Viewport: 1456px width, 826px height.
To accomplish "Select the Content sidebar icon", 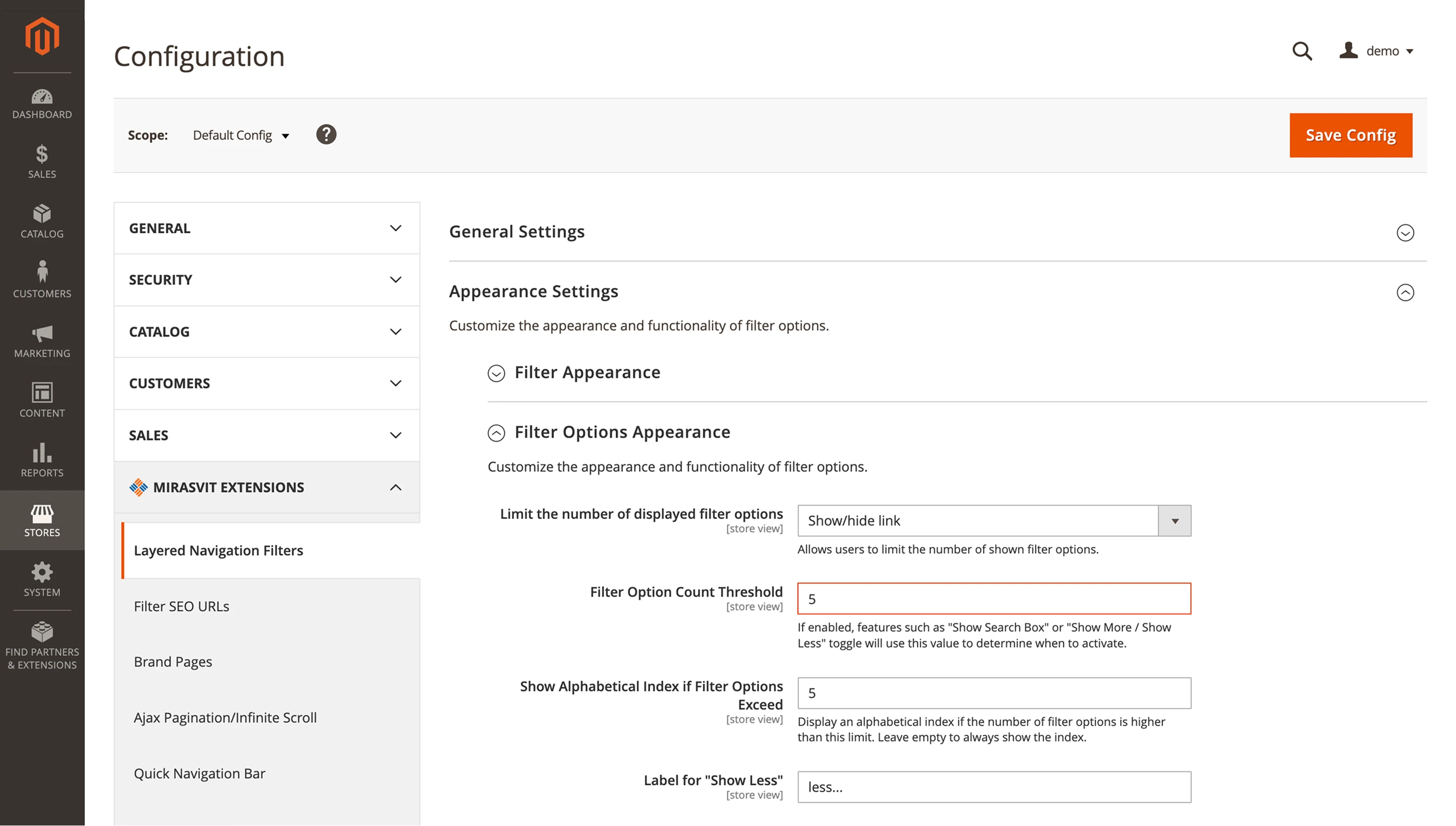I will [x=42, y=400].
